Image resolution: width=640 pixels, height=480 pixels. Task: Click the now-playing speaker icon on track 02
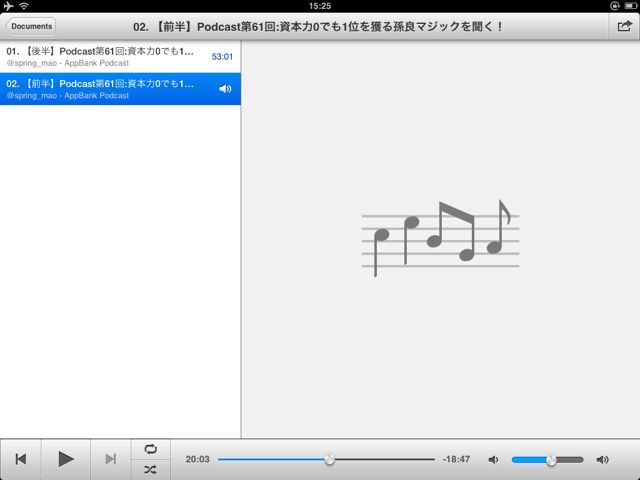point(225,89)
